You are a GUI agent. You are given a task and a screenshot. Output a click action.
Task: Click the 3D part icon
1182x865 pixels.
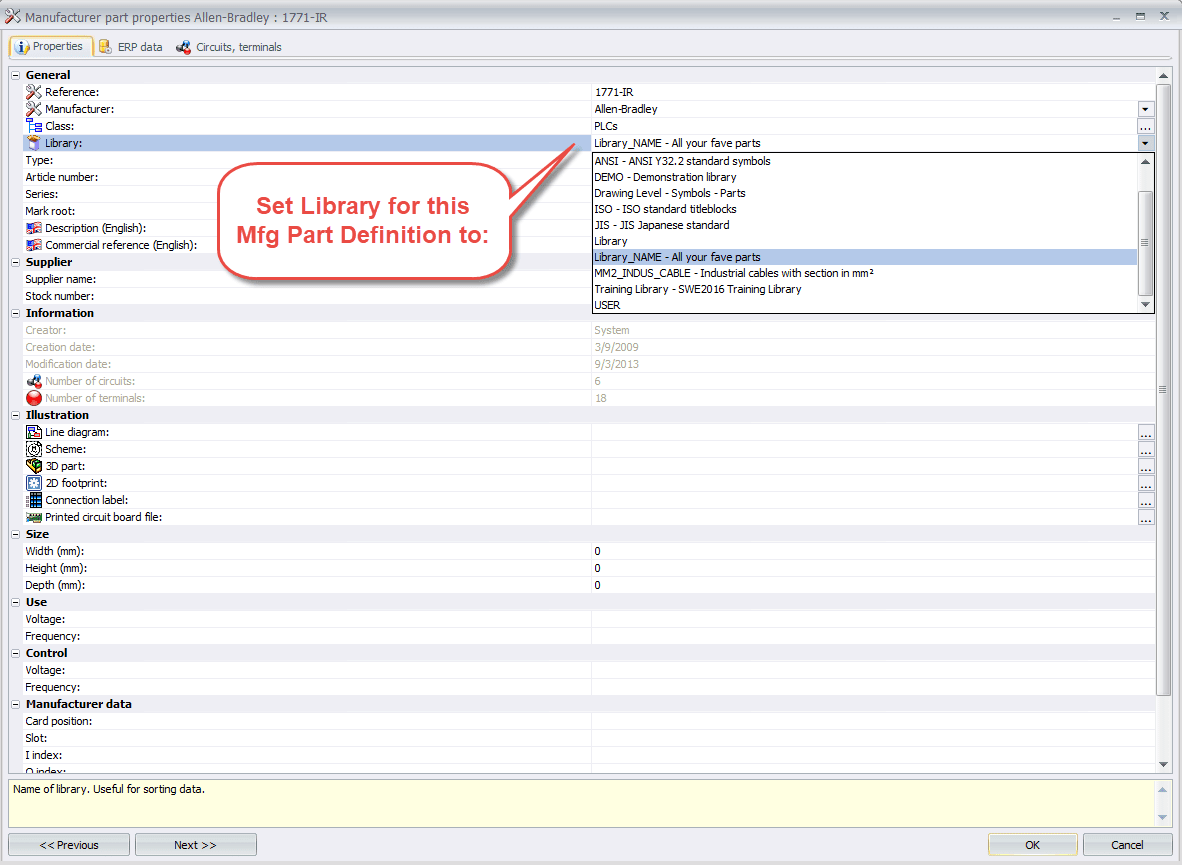[34, 466]
